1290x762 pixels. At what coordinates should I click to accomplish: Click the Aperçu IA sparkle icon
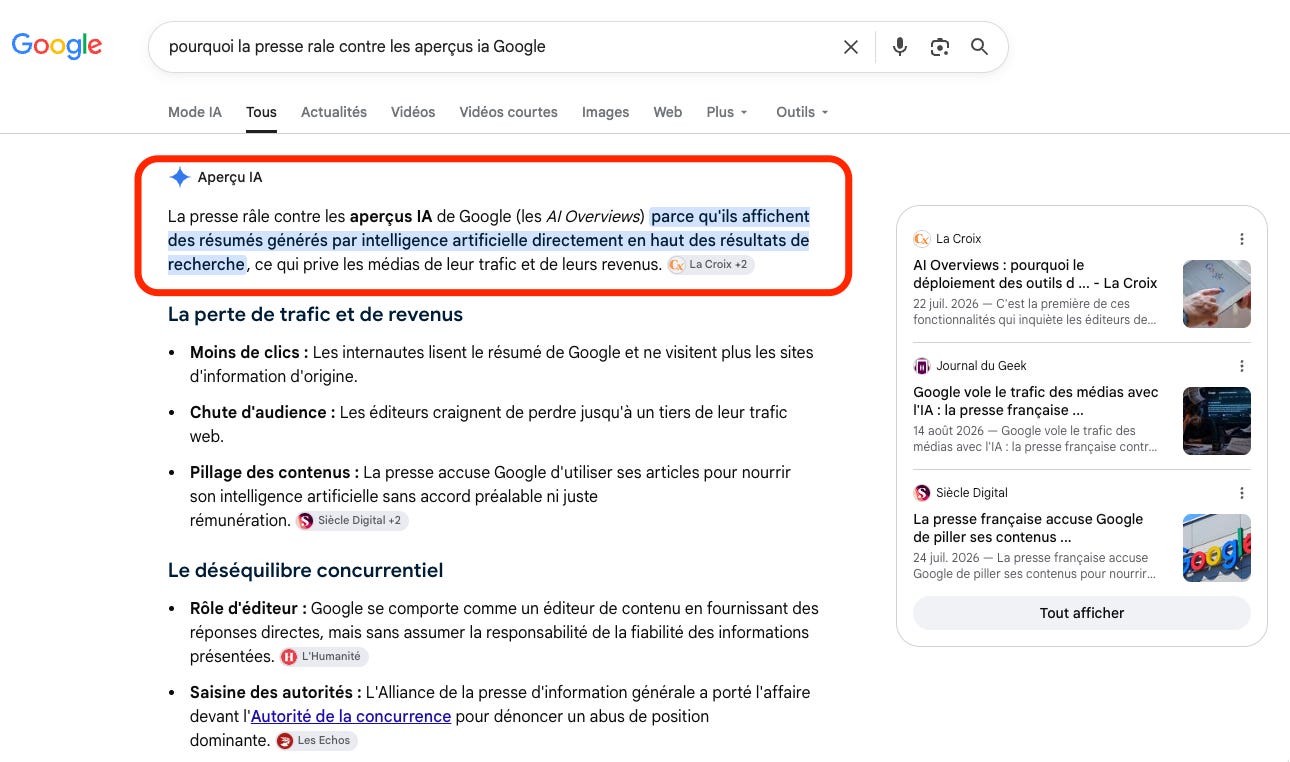tap(180, 177)
